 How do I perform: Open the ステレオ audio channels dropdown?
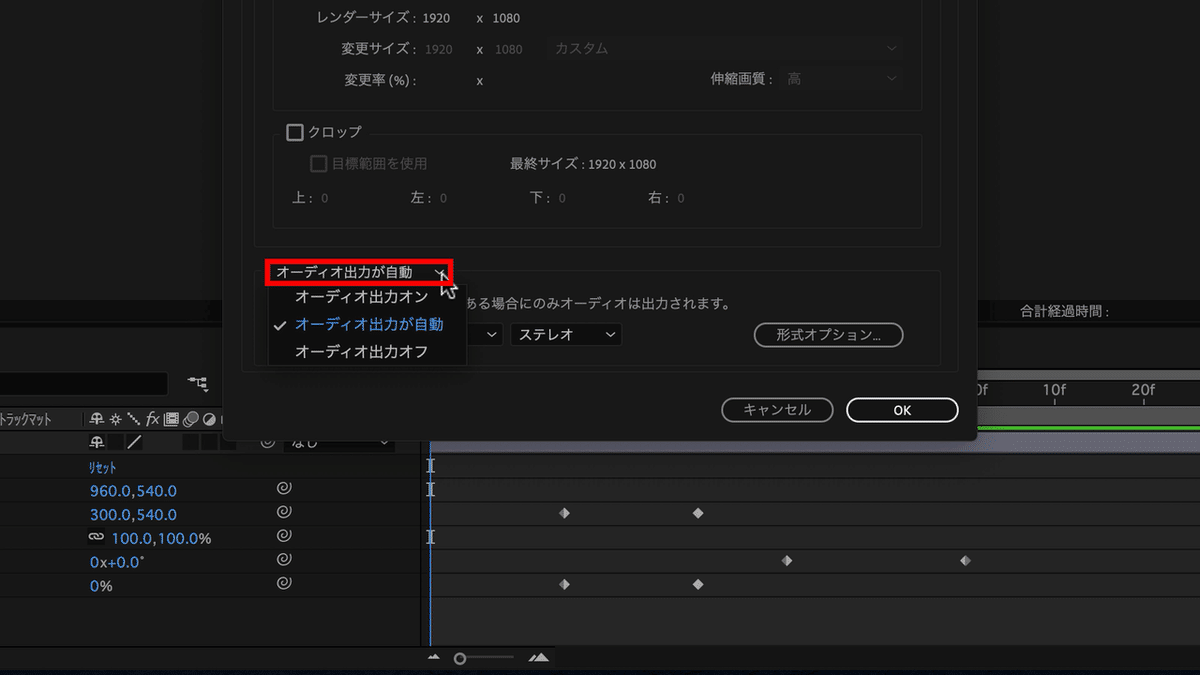(x=565, y=334)
